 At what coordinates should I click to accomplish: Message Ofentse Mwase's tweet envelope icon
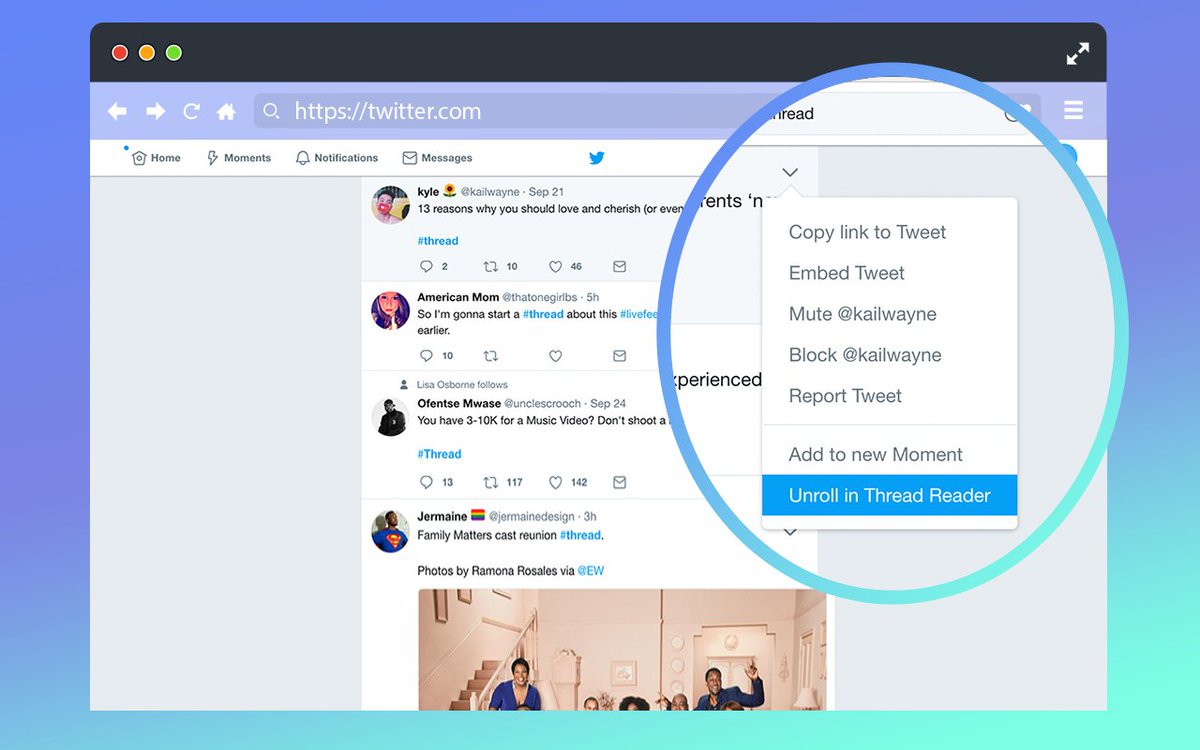620,482
